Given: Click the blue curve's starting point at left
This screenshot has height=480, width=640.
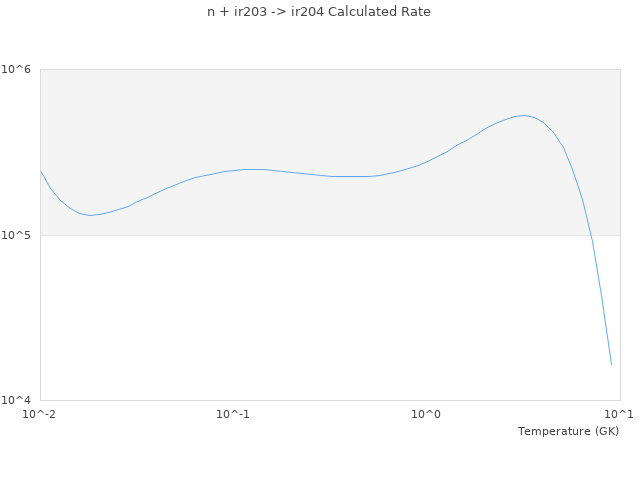Looking at the screenshot, I should (x=41, y=171).
